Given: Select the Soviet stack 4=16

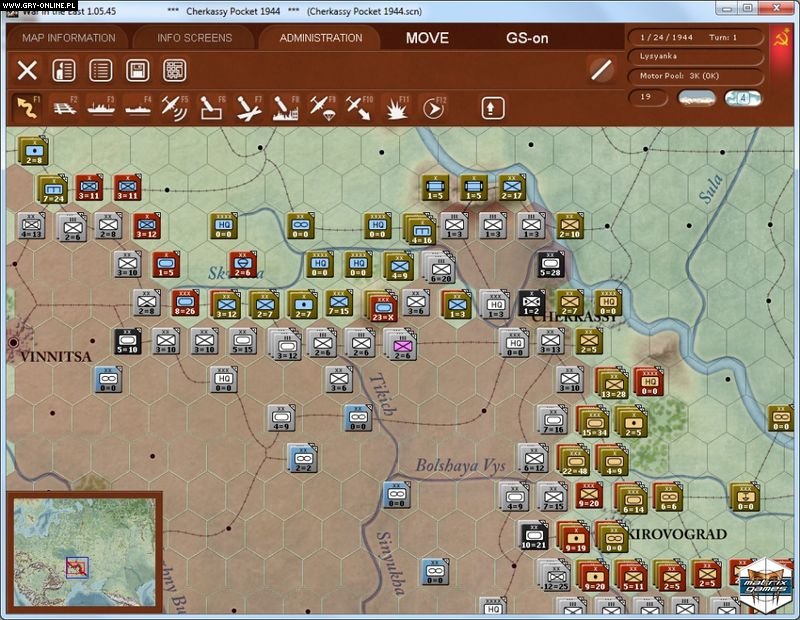Looking at the screenshot, I should pyautogui.click(x=421, y=229).
